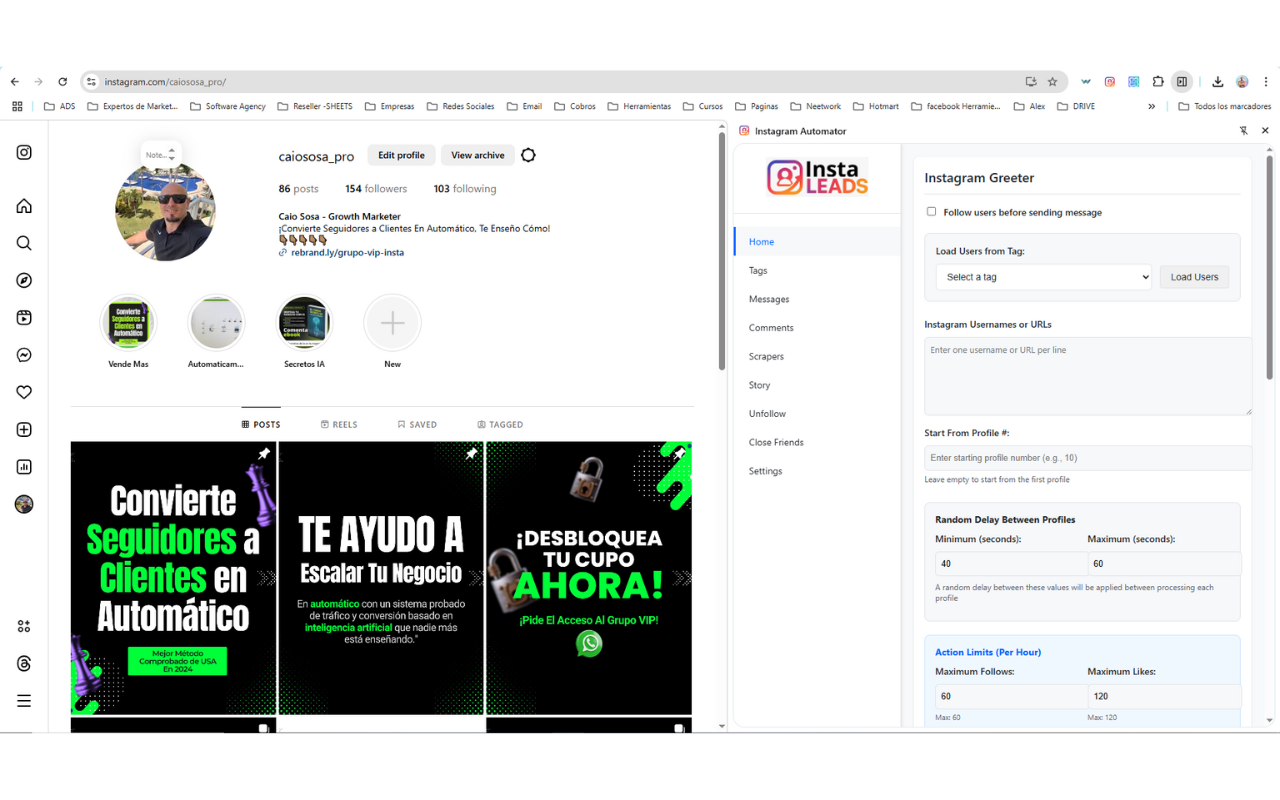Open Messenger messages icon in sidebar
The image size is (1280, 800).
coord(24,354)
